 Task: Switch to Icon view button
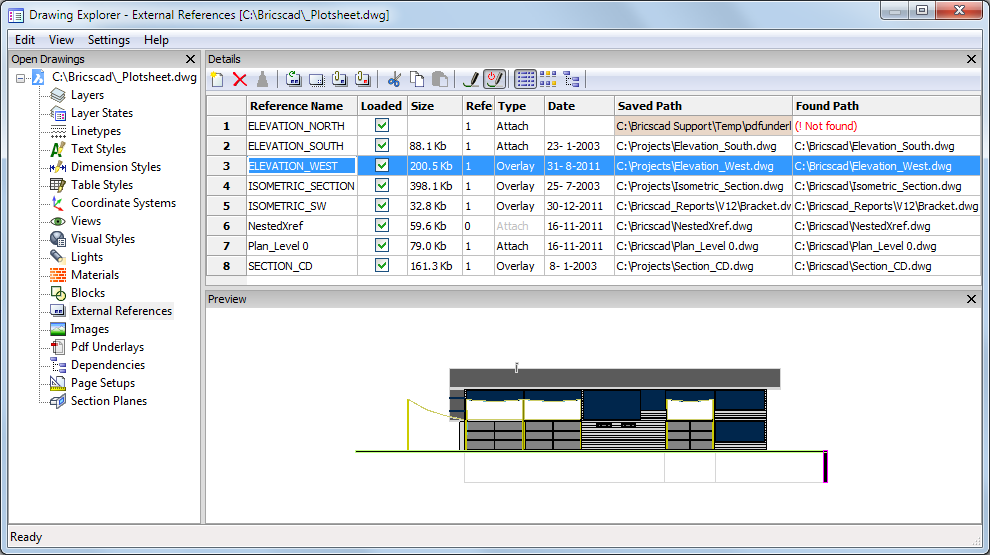click(x=548, y=80)
